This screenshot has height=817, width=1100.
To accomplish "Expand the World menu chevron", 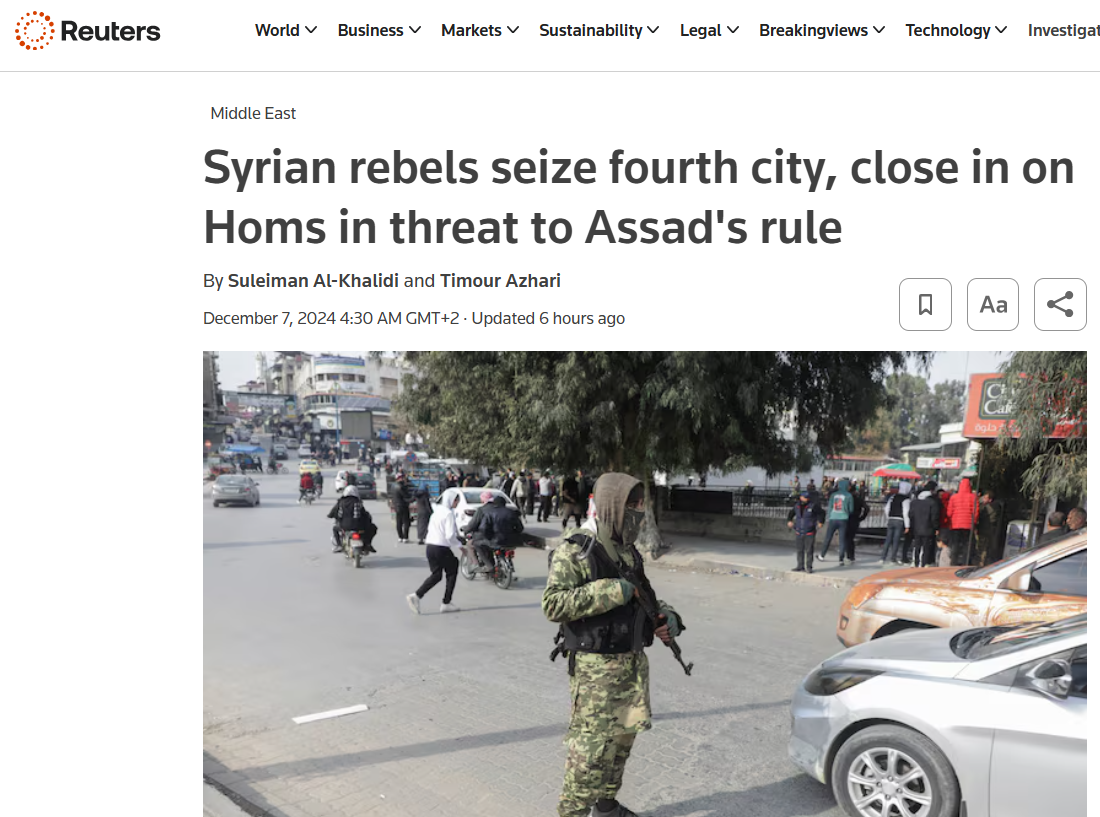I will pyautogui.click(x=311, y=30).
